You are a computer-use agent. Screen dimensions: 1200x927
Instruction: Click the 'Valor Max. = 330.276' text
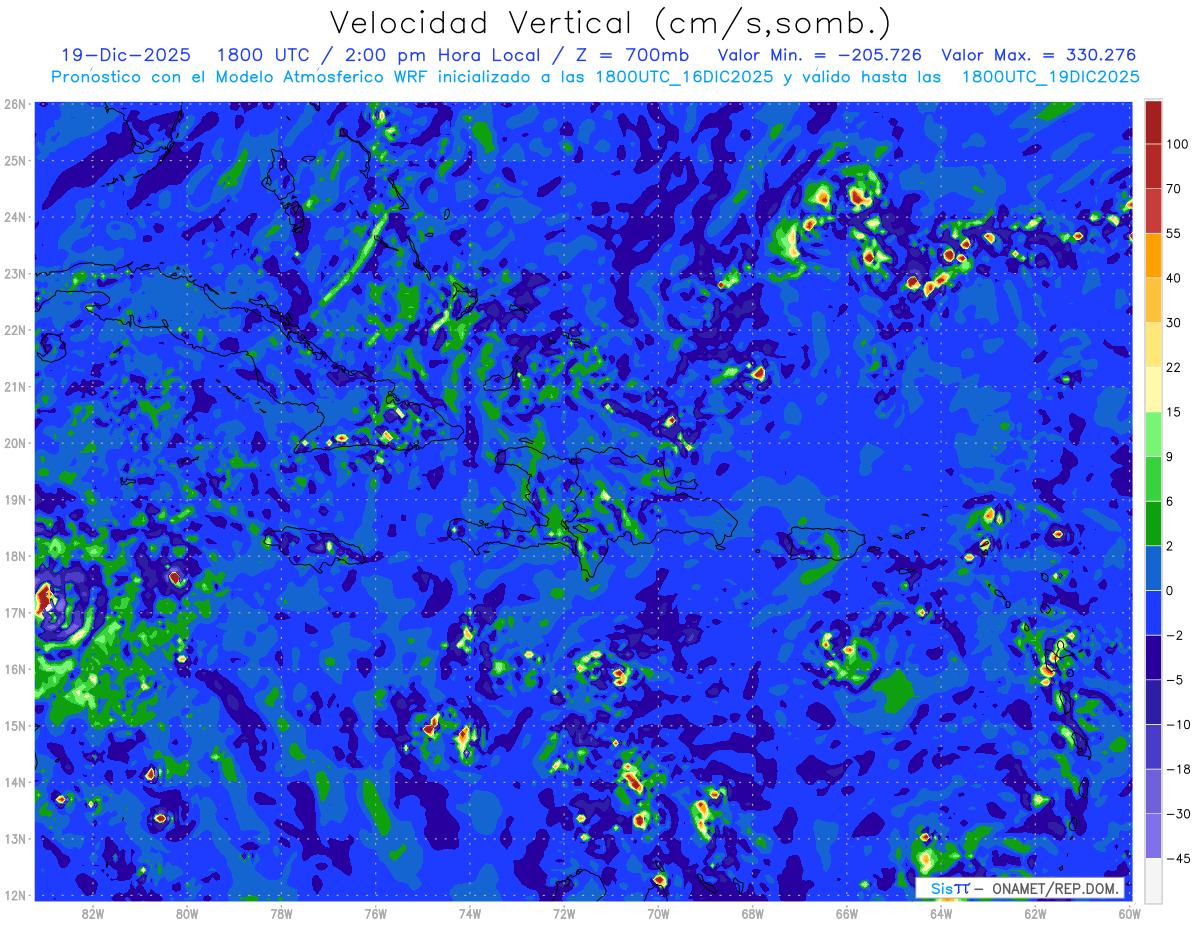click(x=1039, y=55)
